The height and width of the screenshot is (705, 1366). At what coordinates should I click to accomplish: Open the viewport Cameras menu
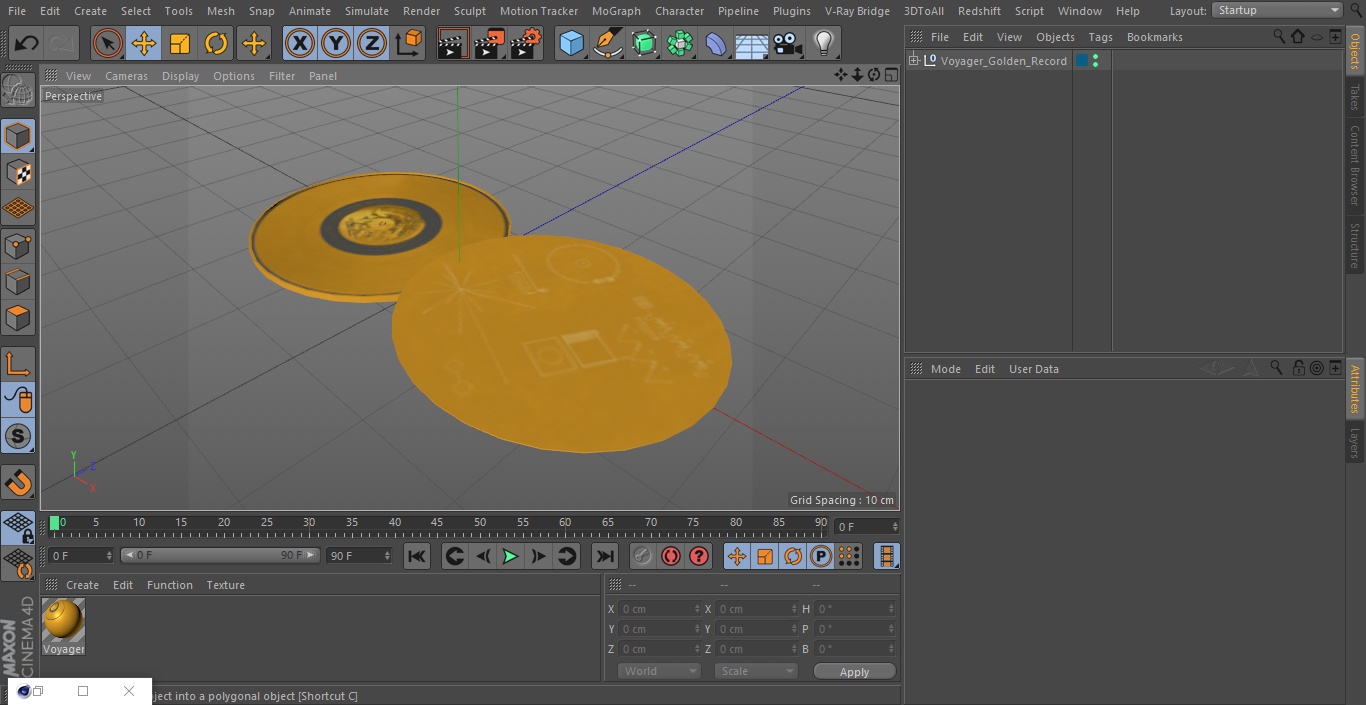coord(126,76)
